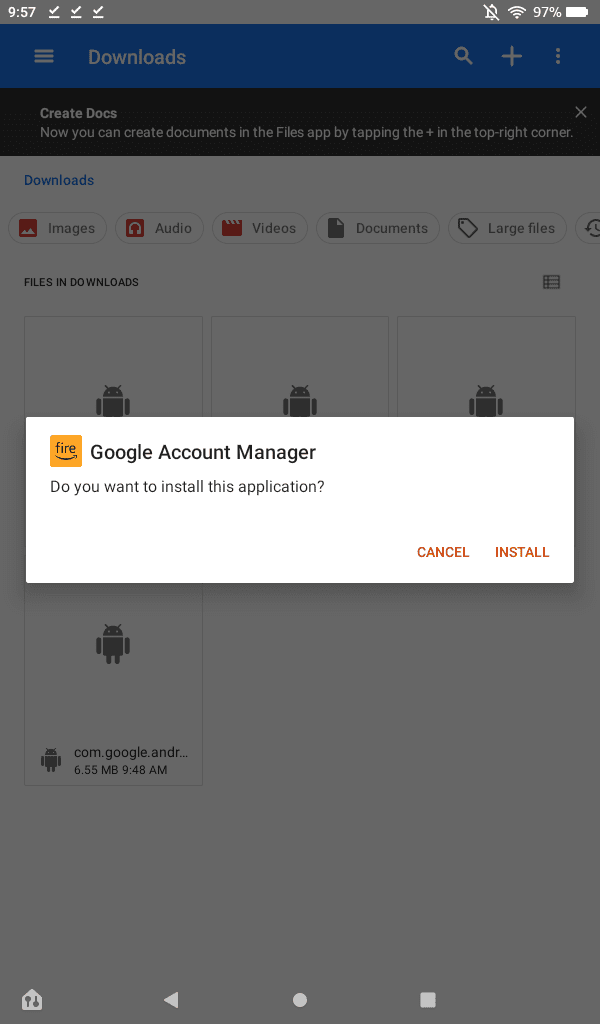This screenshot has height=1024, width=600.
Task: Open the navigation drawer hamburger icon
Action: click(44, 55)
